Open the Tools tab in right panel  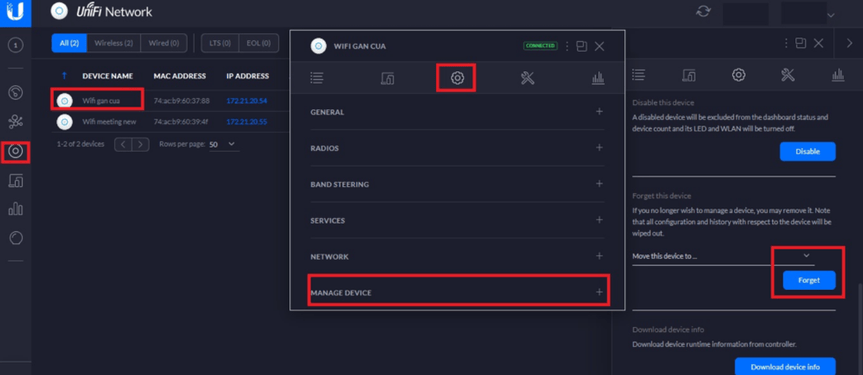(788, 74)
